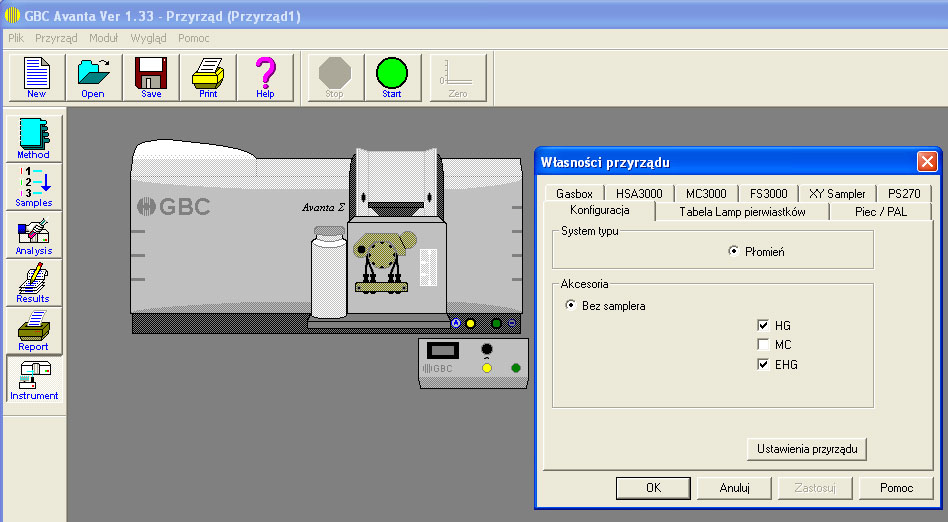Select the Bez samplera radio button
Screen dimensions: 948x522
pyautogui.click(x=570, y=305)
